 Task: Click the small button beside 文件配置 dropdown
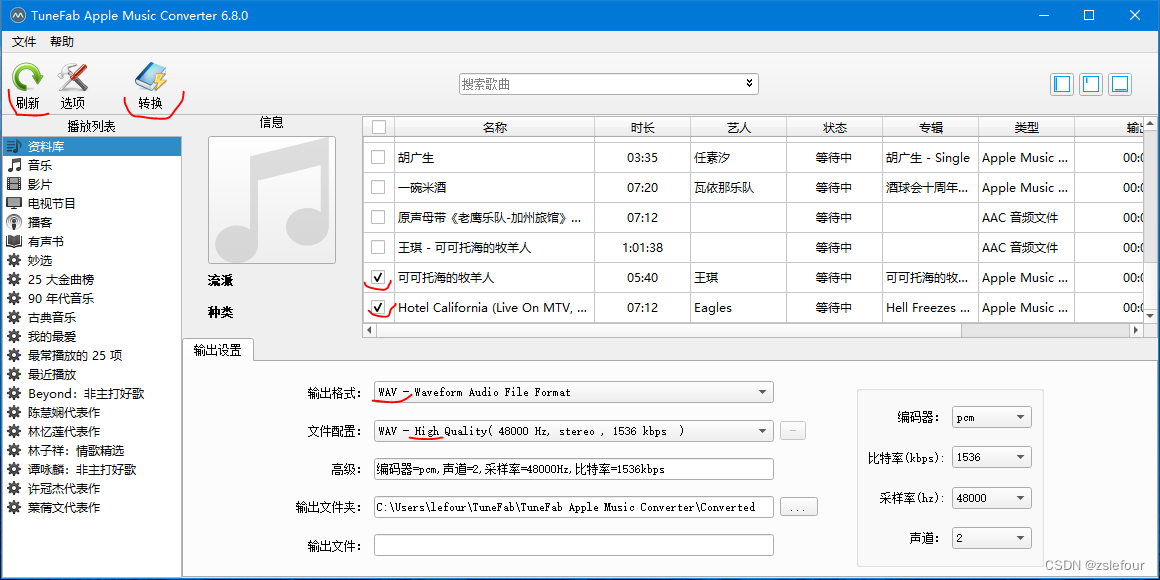793,431
